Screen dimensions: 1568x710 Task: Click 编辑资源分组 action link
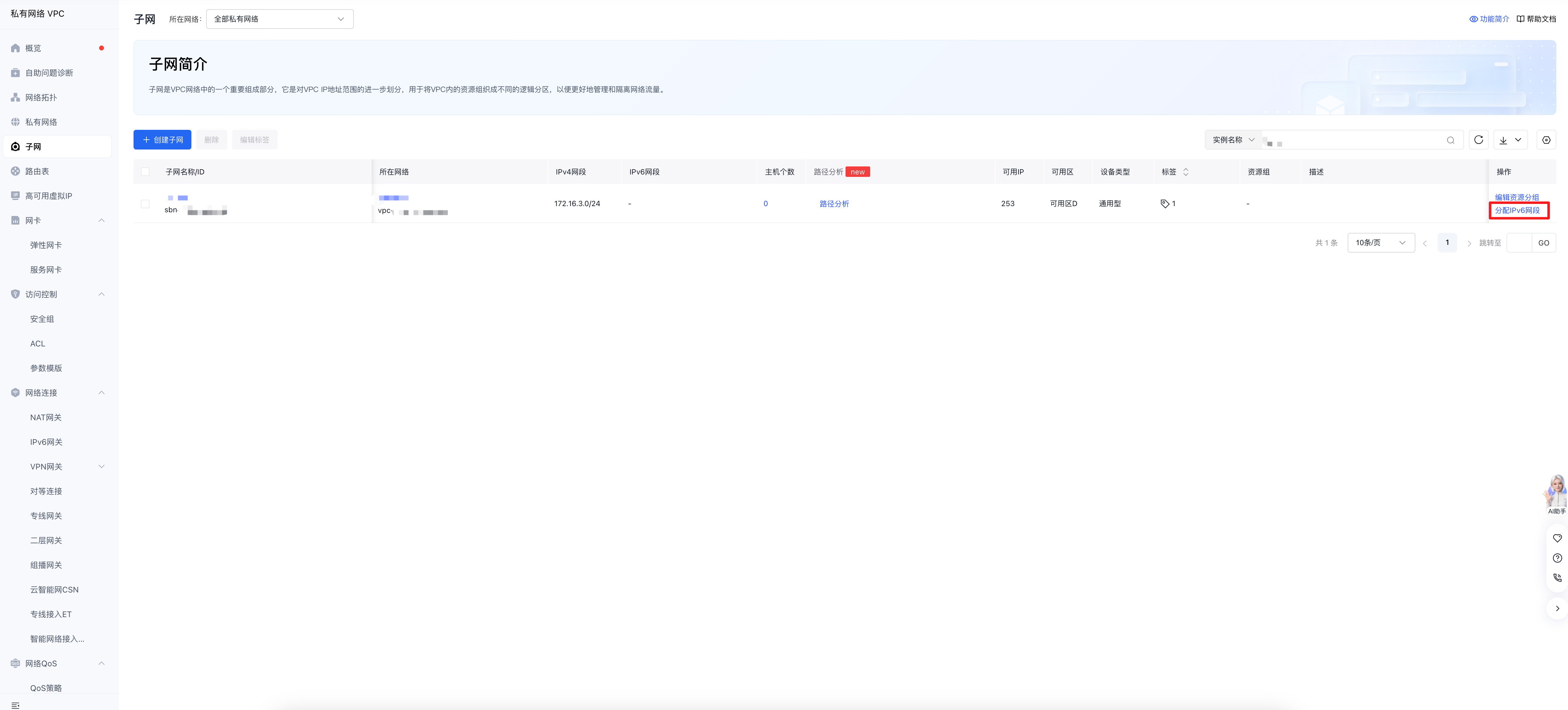pos(1517,197)
